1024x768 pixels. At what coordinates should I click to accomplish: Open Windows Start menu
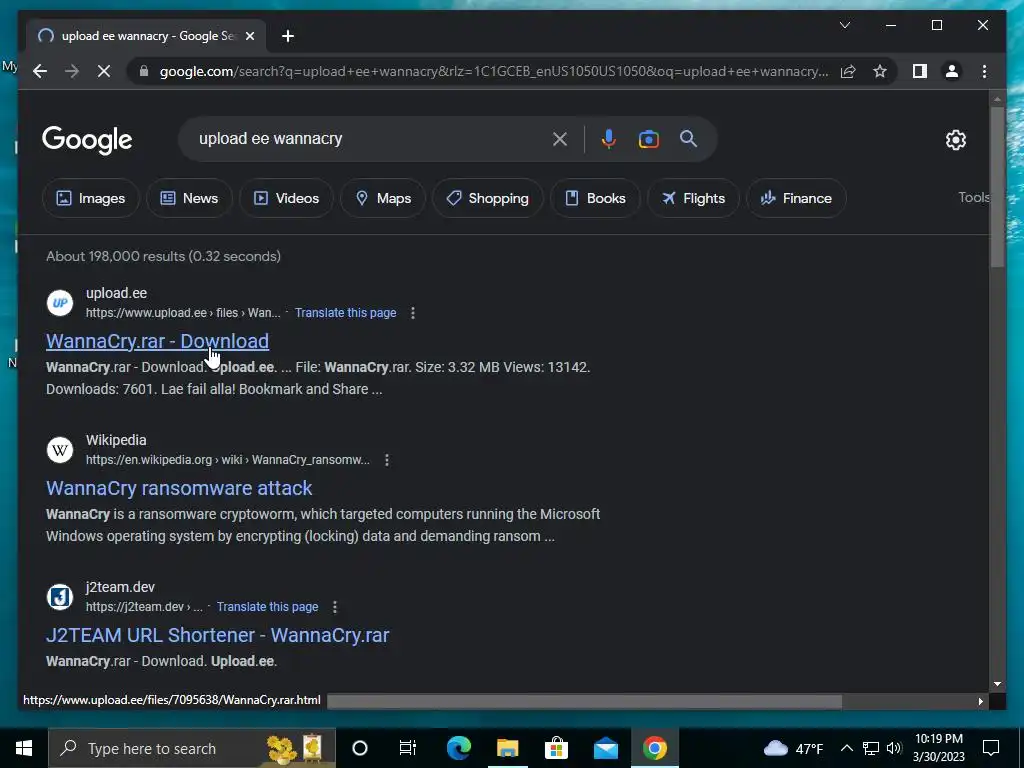(24, 748)
